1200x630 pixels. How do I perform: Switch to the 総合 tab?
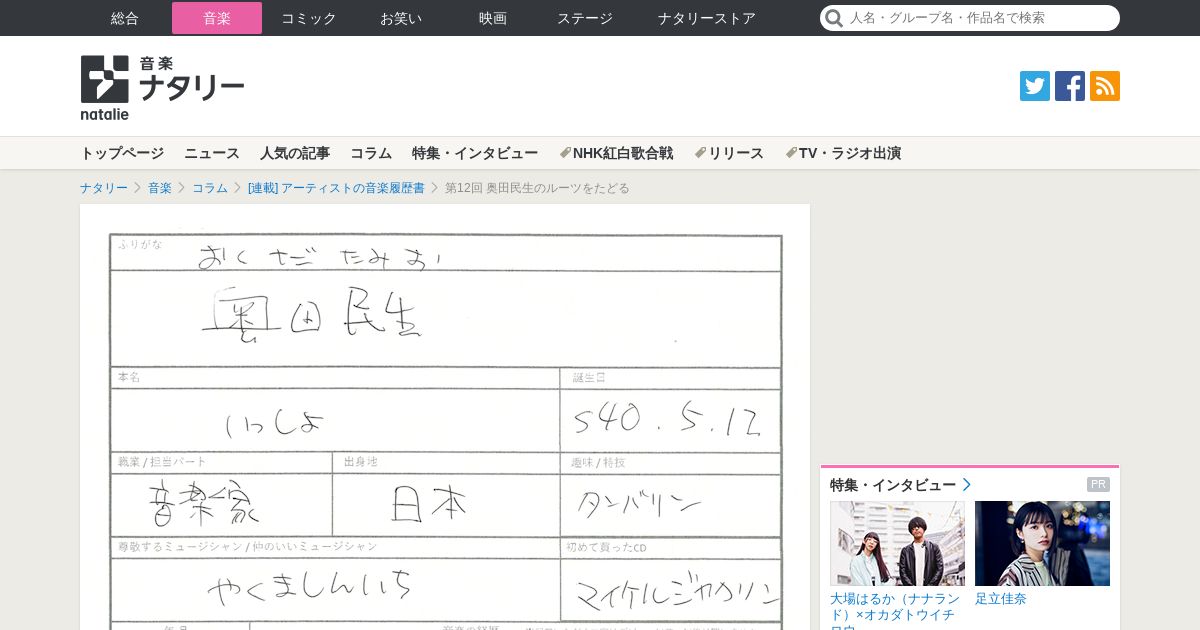(125, 18)
